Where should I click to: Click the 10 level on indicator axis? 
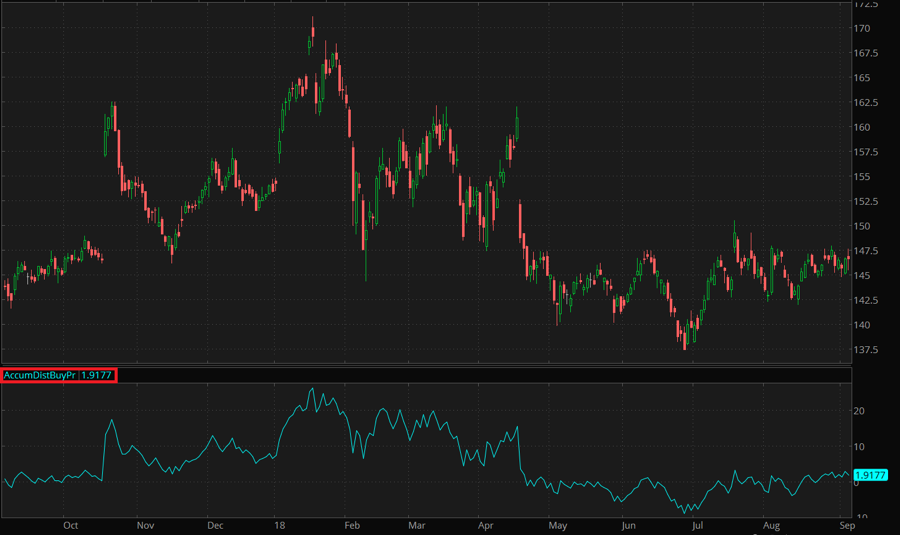[x=859, y=446]
